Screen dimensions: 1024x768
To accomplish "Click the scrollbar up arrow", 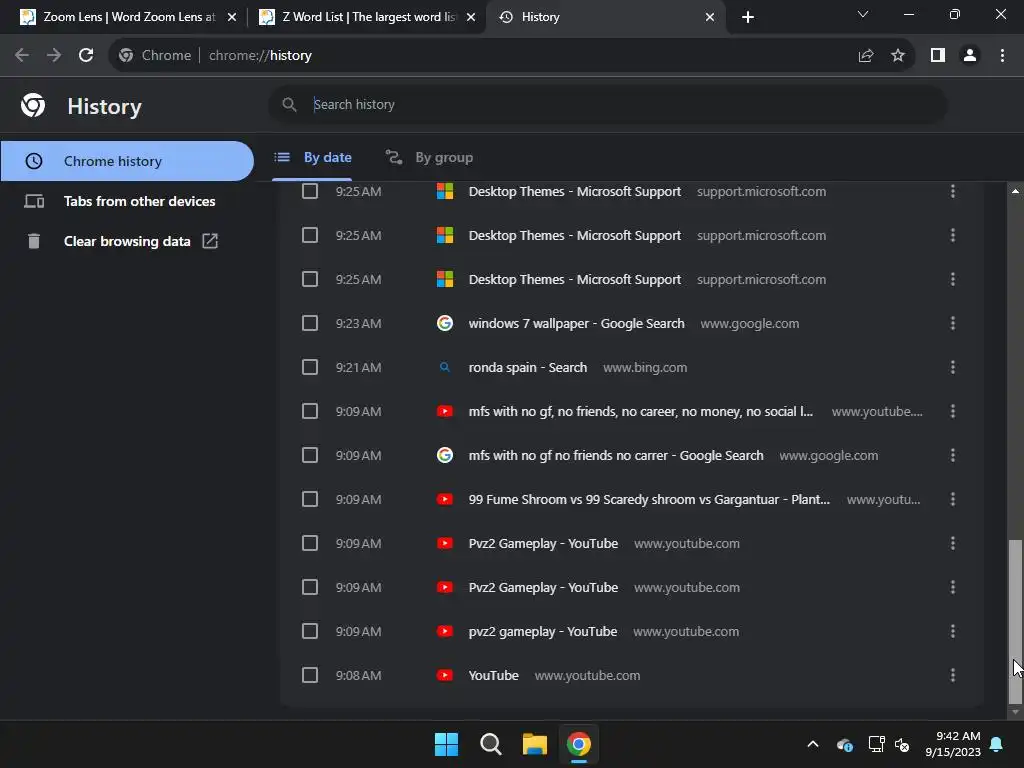I will click(1015, 191).
